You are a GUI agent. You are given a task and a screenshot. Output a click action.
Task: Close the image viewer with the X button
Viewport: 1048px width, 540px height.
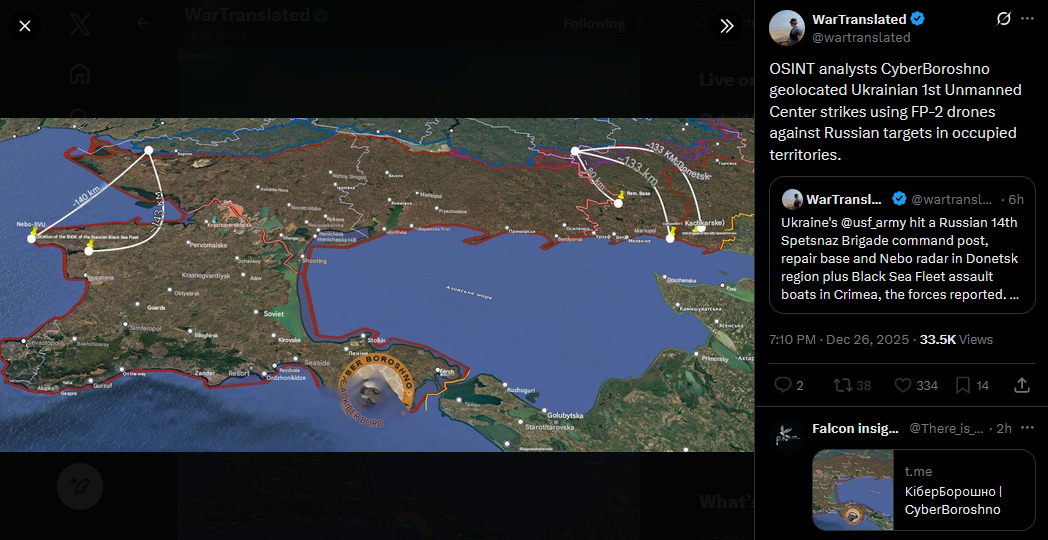click(x=25, y=26)
